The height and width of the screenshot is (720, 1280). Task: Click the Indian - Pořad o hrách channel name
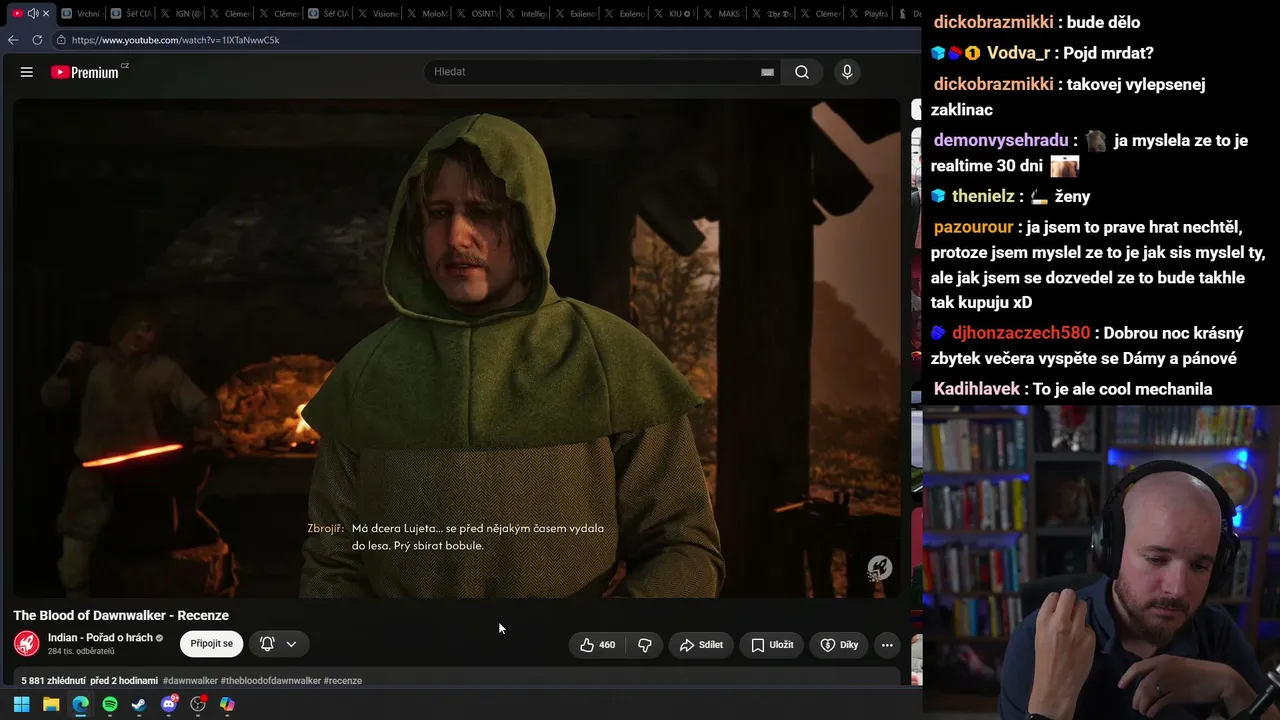[100, 638]
